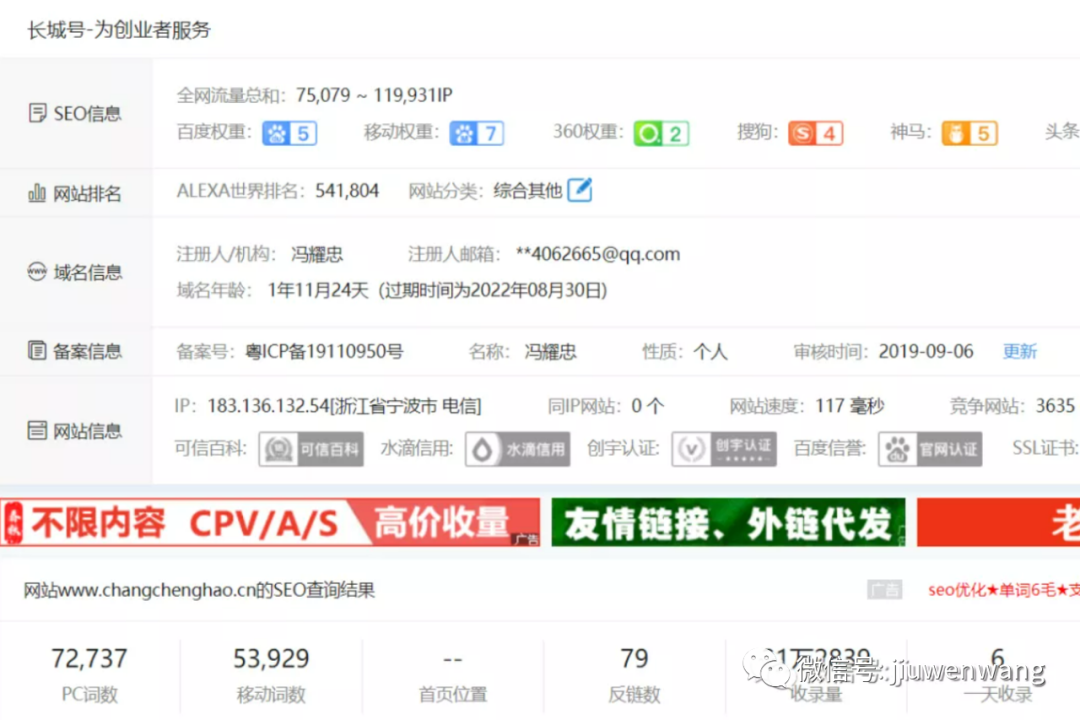Click the mobile weight badge showing 7
The height and width of the screenshot is (720, 1080).
tap(477, 132)
